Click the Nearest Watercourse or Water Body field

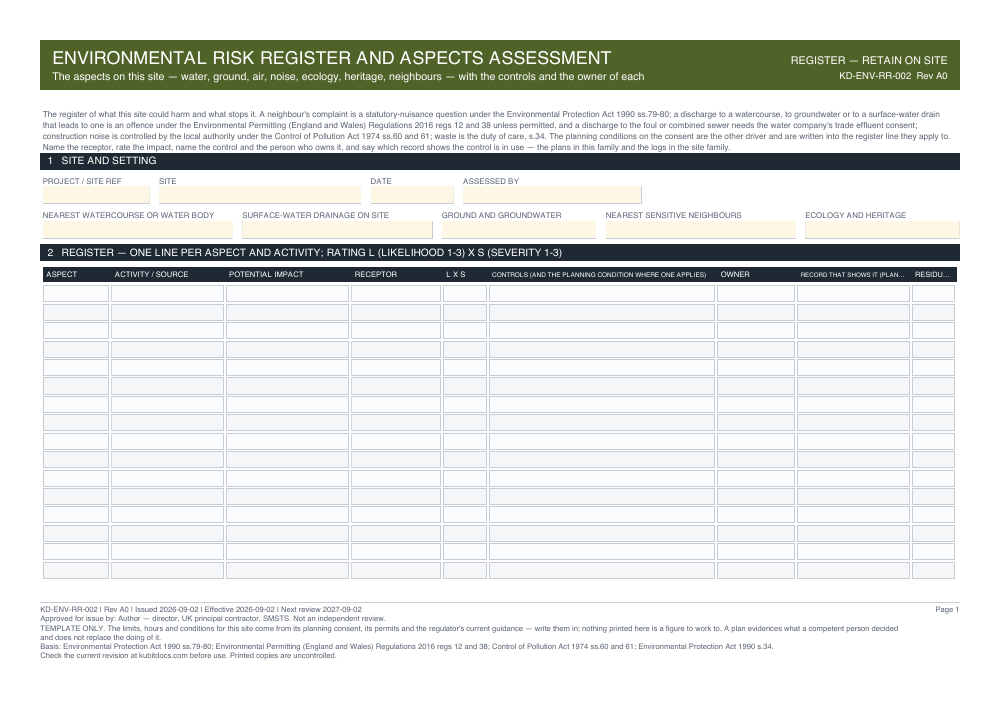[x=138, y=230]
